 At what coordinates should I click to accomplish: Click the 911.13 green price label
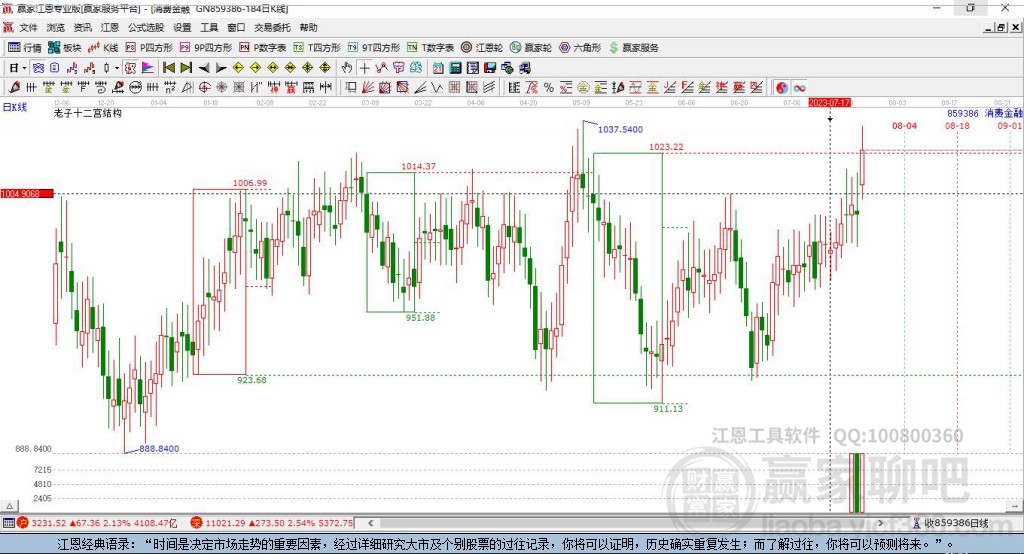click(667, 408)
